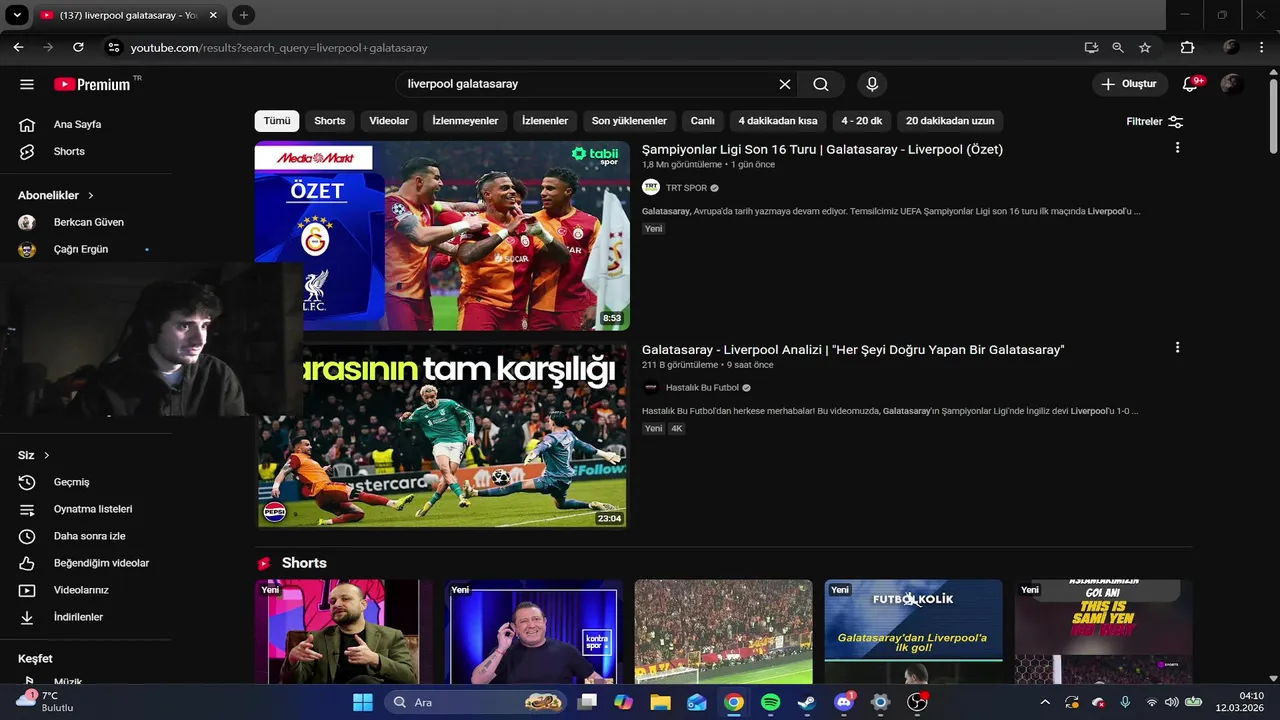Open the Hastalık Bu Futbol channel link
This screenshot has width=1280, height=720.
click(x=702, y=388)
